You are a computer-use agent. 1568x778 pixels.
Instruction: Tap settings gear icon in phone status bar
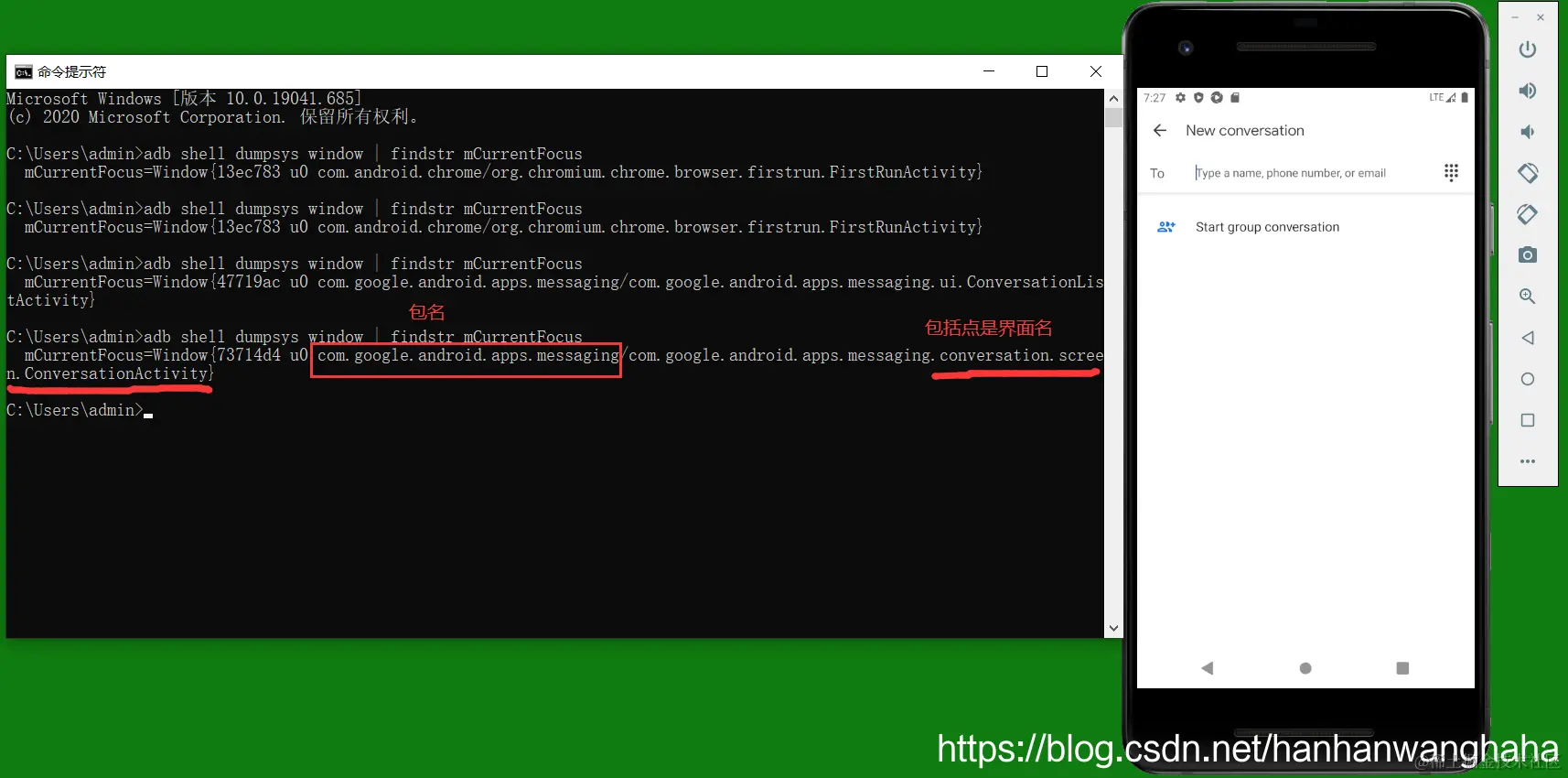[x=1181, y=97]
